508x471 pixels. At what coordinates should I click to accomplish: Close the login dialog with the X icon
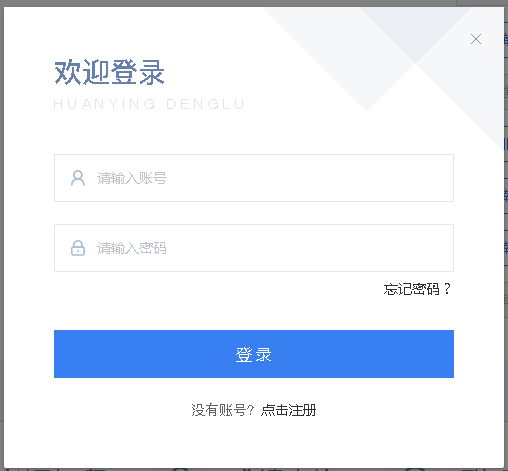476,39
